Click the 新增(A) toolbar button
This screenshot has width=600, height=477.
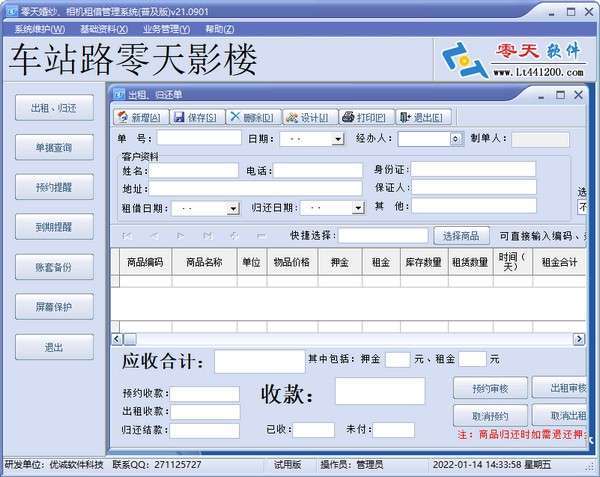click(141, 117)
